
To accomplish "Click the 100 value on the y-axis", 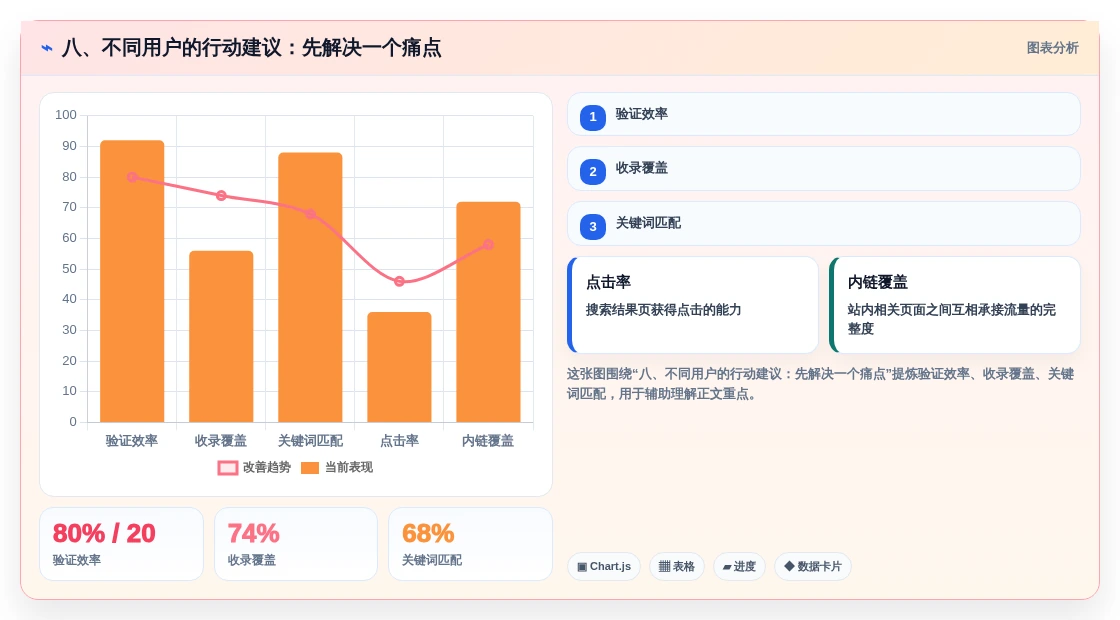I will tap(66, 115).
